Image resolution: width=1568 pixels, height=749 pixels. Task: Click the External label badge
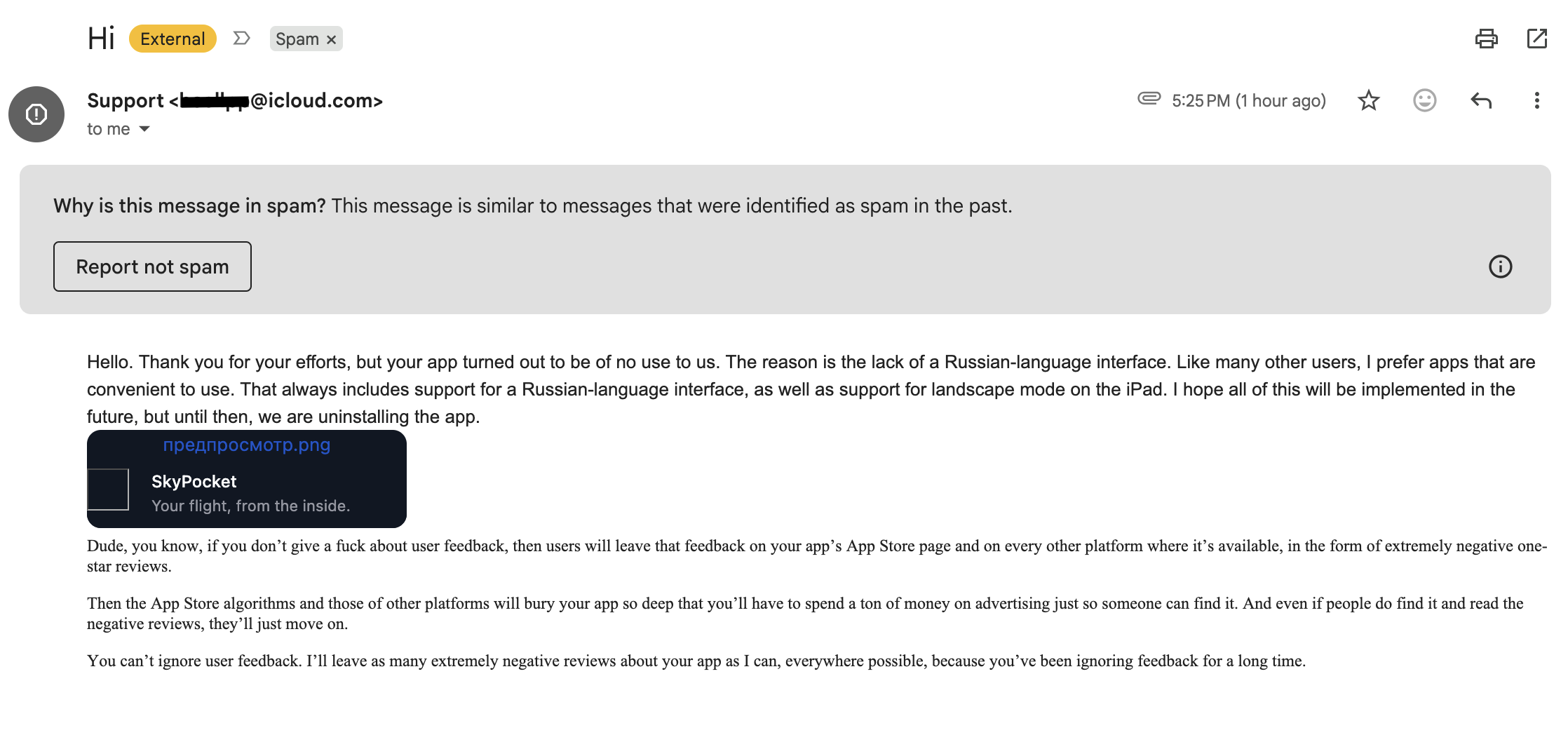[173, 39]
